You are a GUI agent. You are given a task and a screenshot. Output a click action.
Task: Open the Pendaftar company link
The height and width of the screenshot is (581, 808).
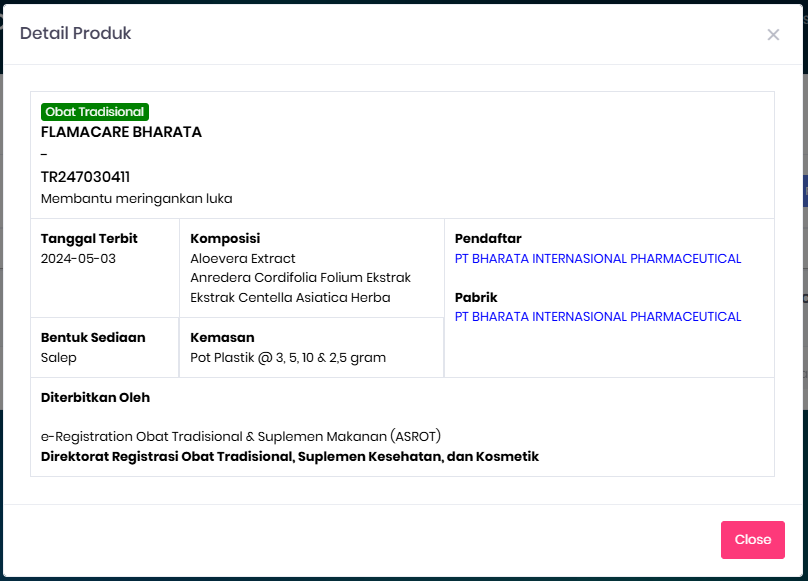point(597,259)
